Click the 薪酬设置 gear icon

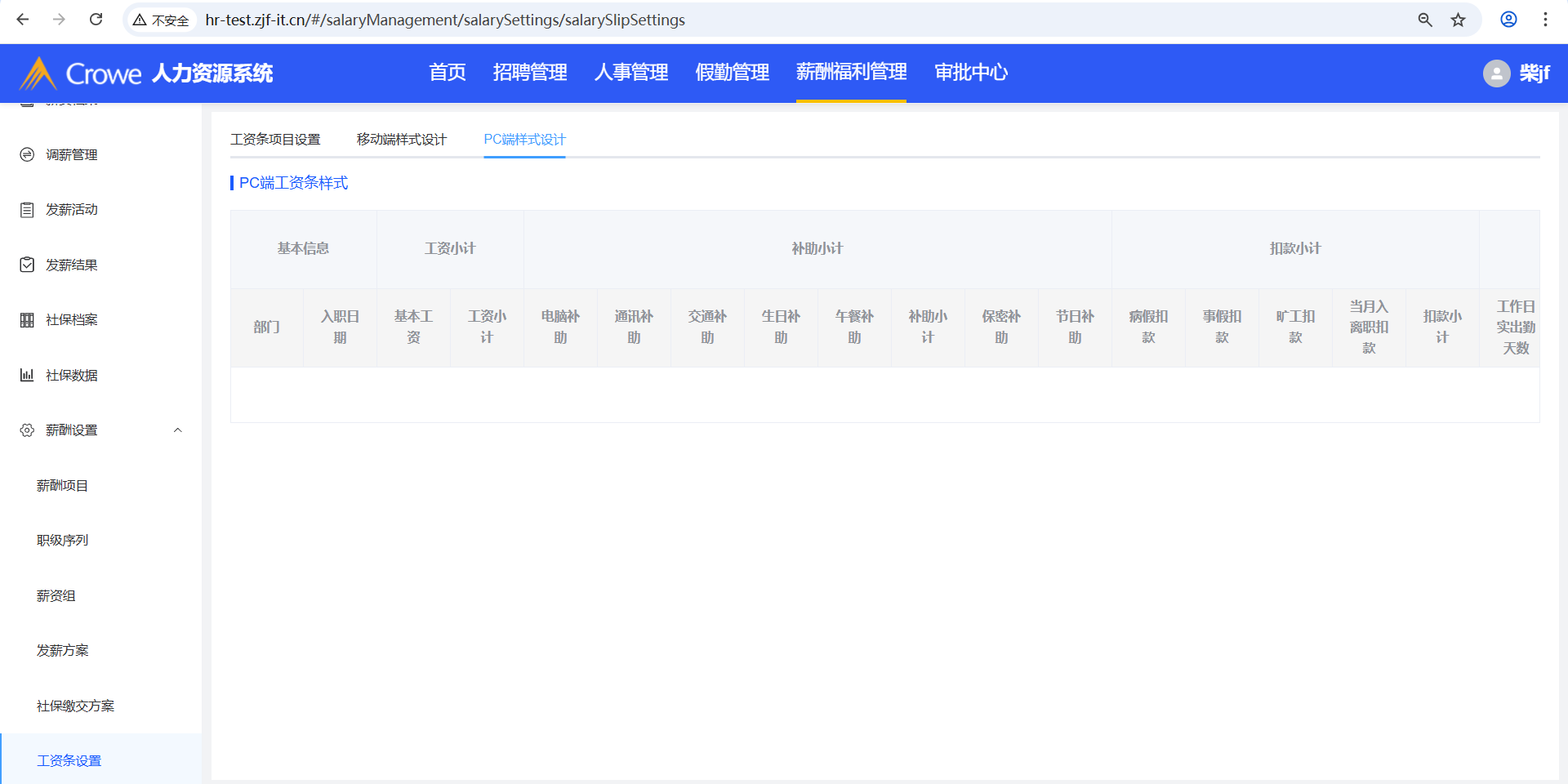27,430
